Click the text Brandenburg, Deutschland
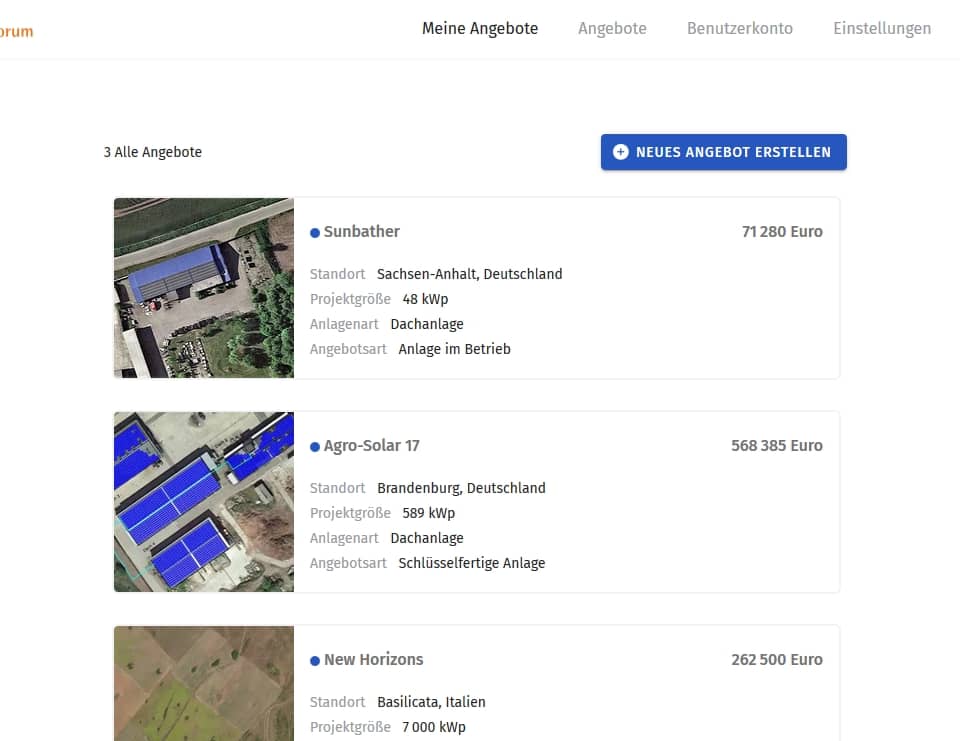This screenshot has width=960, height=741. [x=461, y=488]
